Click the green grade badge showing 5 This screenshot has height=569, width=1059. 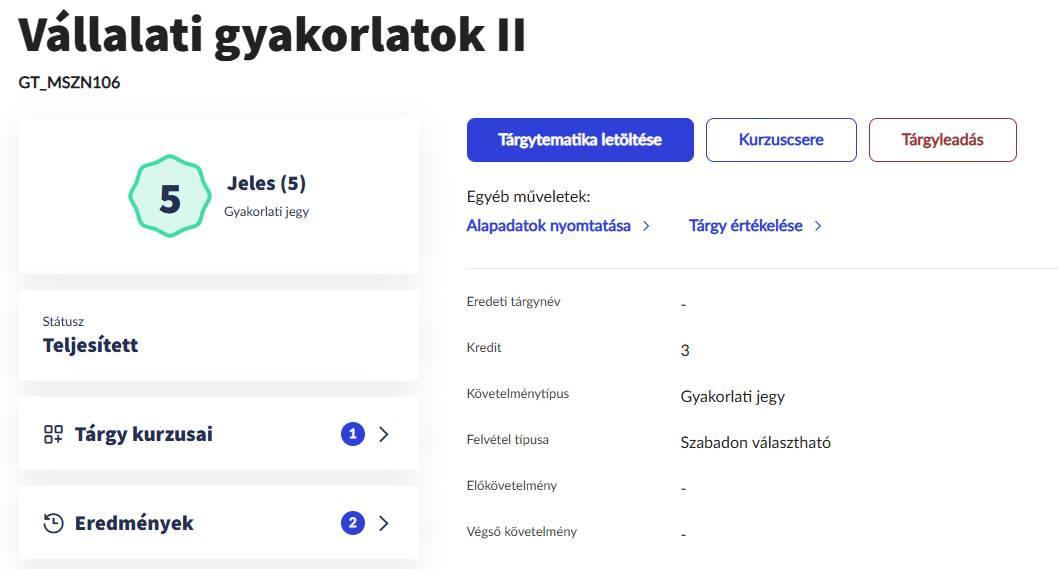tap(170, 197)
